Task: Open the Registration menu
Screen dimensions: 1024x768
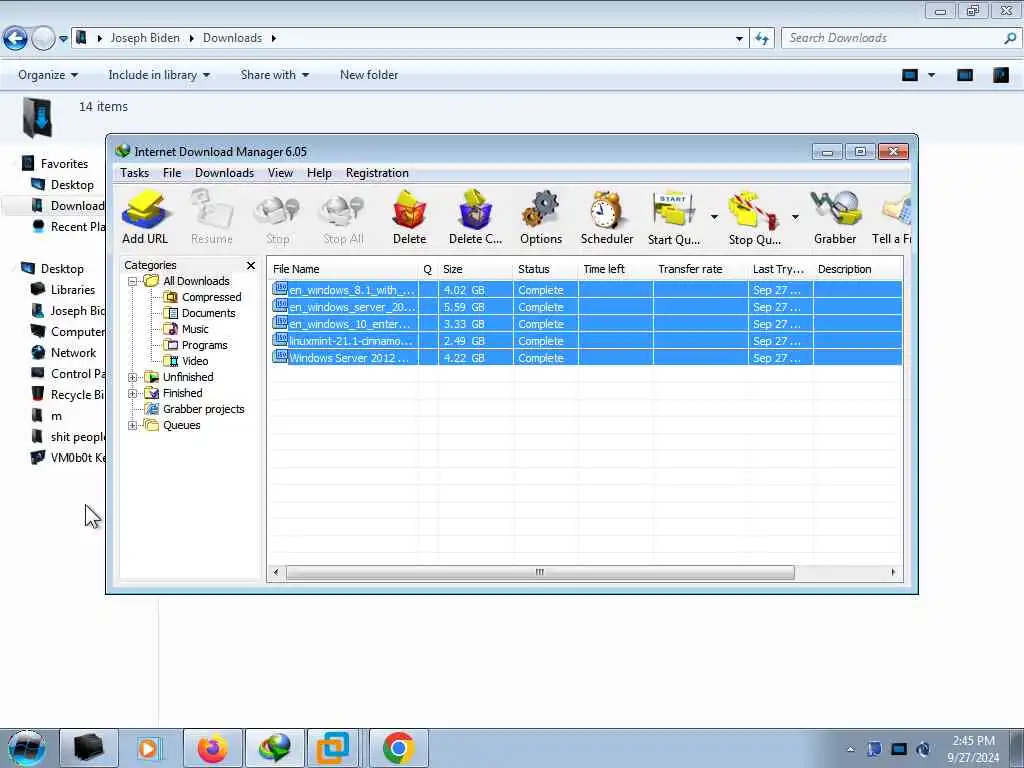Action: click(x=377, y=173)
